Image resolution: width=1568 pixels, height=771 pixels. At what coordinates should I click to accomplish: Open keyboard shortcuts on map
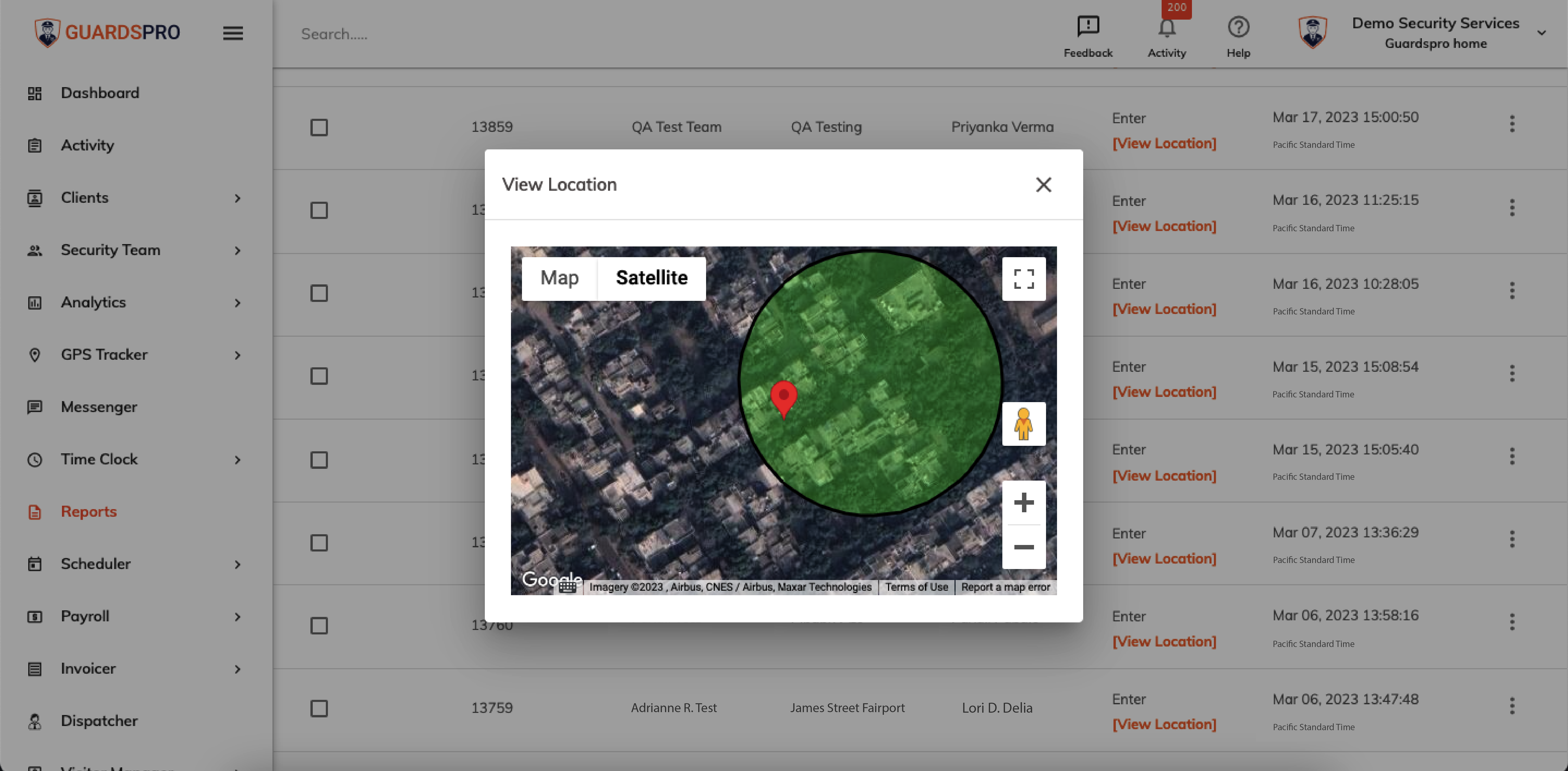click(x=567, y=587)
